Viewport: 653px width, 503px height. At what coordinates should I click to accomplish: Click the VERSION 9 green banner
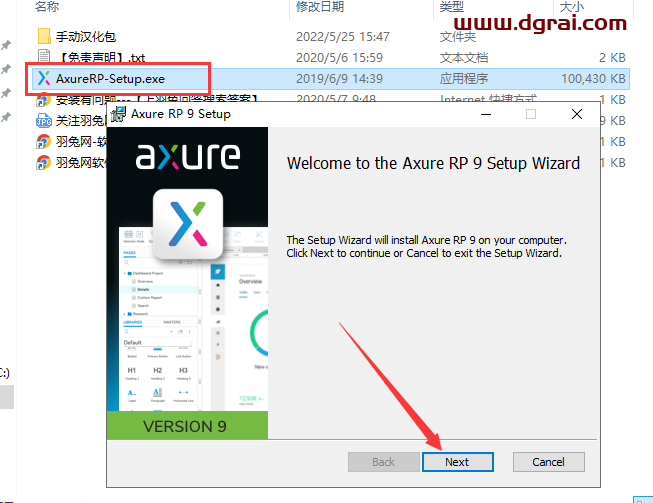point(187,425)
